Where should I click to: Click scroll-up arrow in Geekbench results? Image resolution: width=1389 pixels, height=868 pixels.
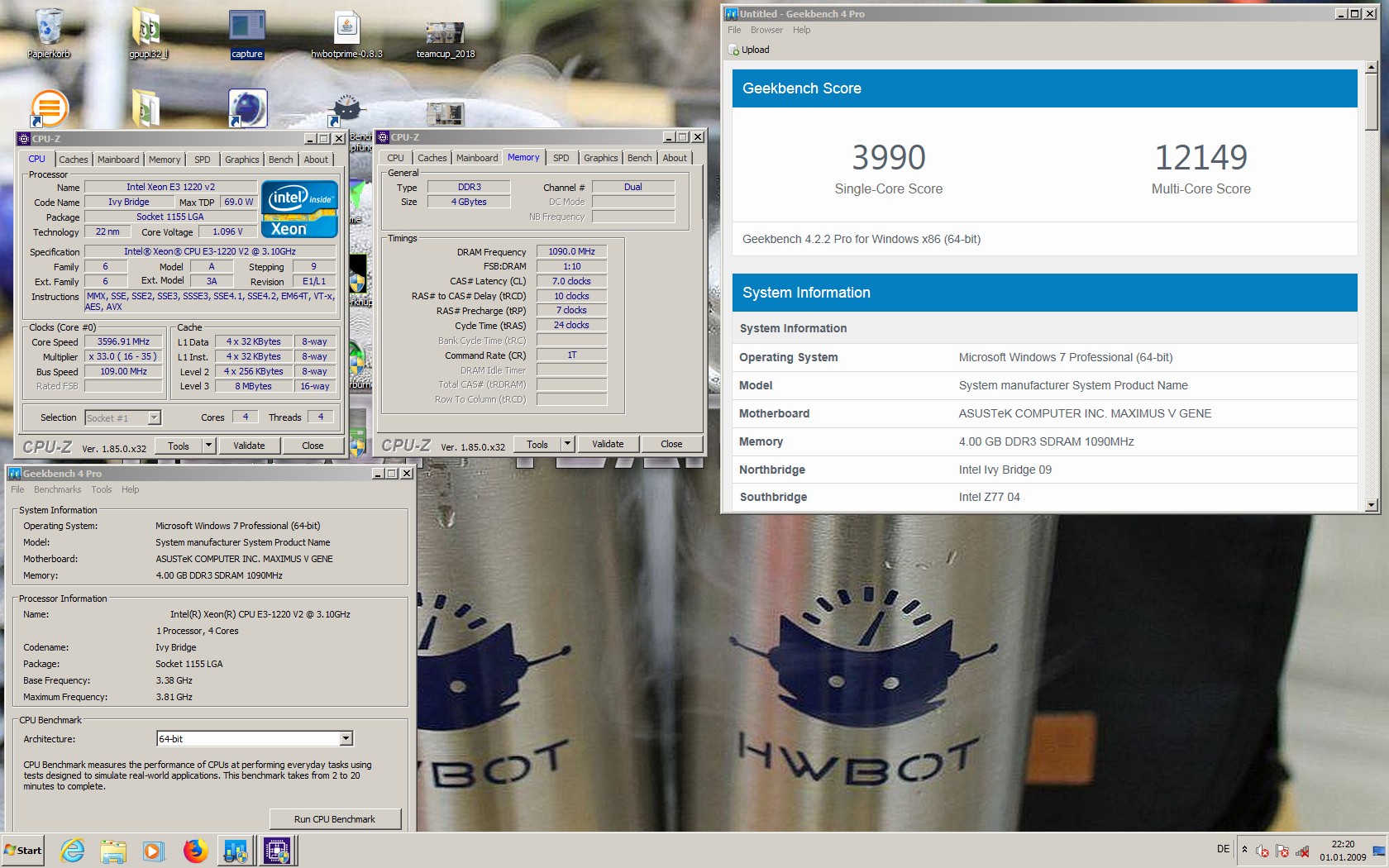click(1372, 67)
